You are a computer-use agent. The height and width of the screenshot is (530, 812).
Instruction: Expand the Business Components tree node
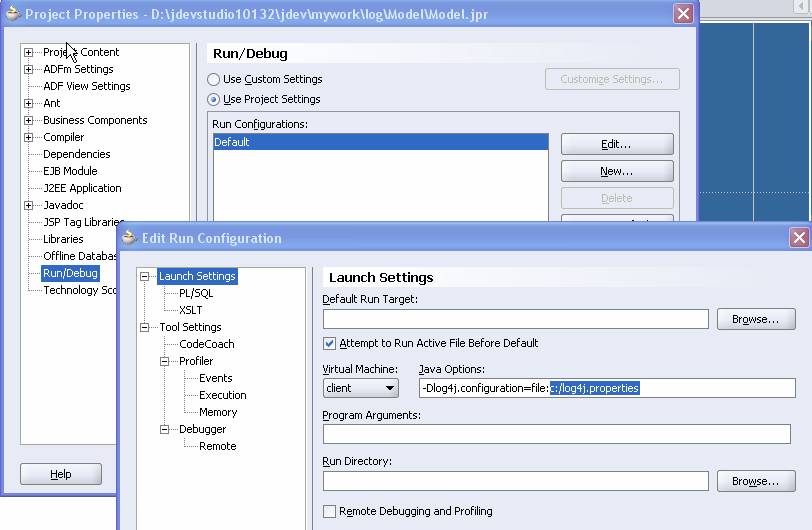tap(29, 120)
